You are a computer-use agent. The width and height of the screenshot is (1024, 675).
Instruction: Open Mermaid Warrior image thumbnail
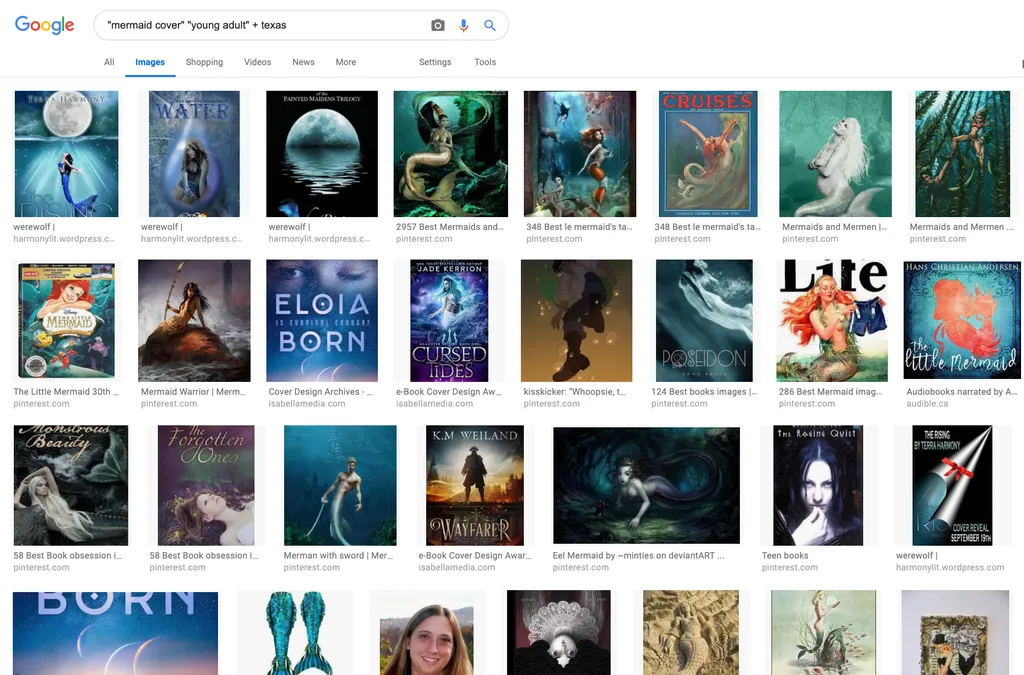point(194,321)
